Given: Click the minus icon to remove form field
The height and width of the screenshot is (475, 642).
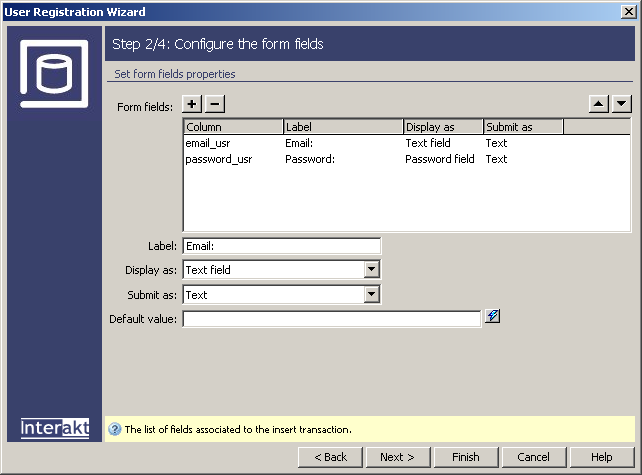Looking at the screenshot, I should (215, 105).
